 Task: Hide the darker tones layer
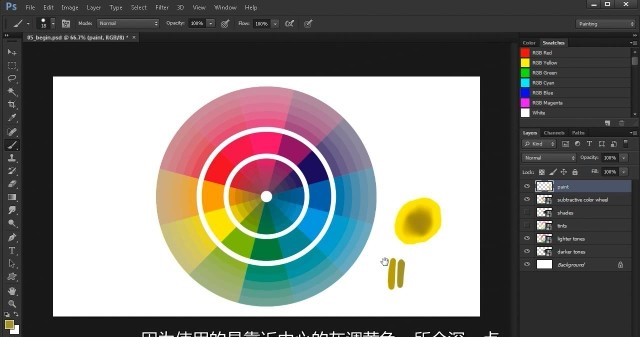point(527,251)
